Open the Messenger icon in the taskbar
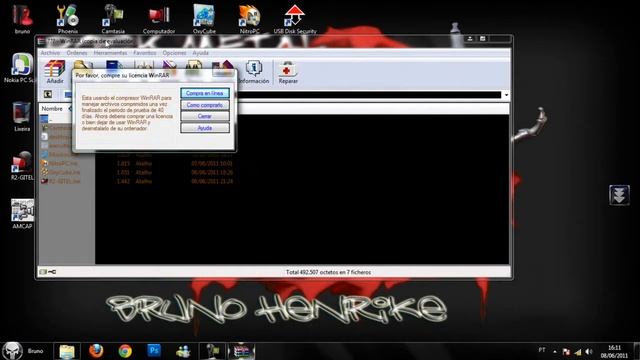Image resolution: width=640 pixels, height=360 pixels. (x=183, y=351)
